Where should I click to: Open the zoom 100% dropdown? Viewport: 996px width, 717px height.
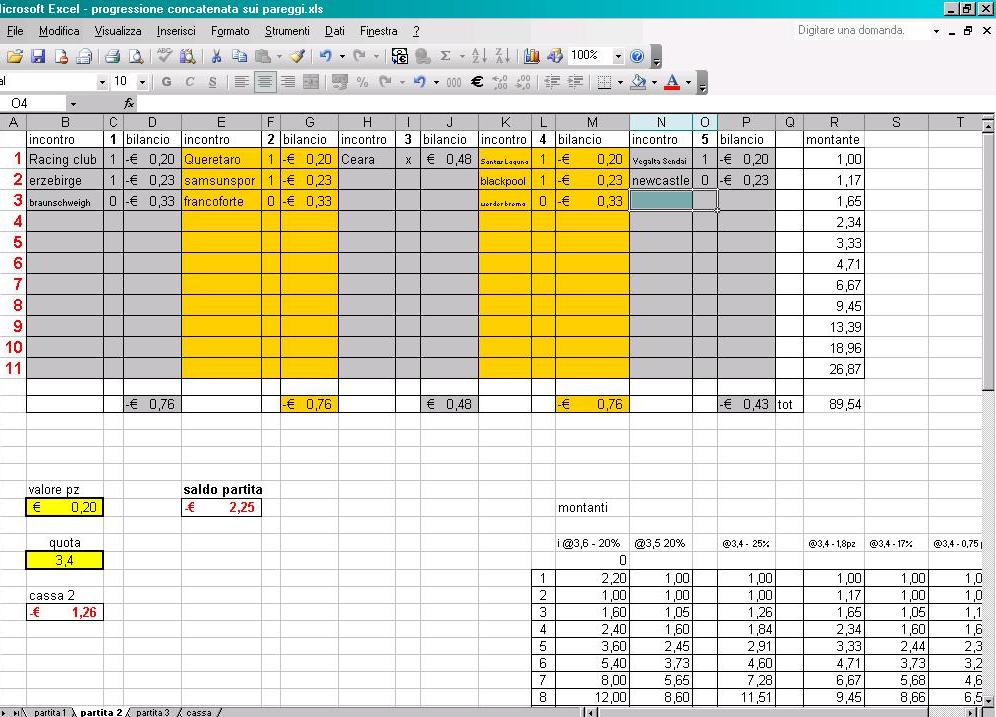click(618, 57)
